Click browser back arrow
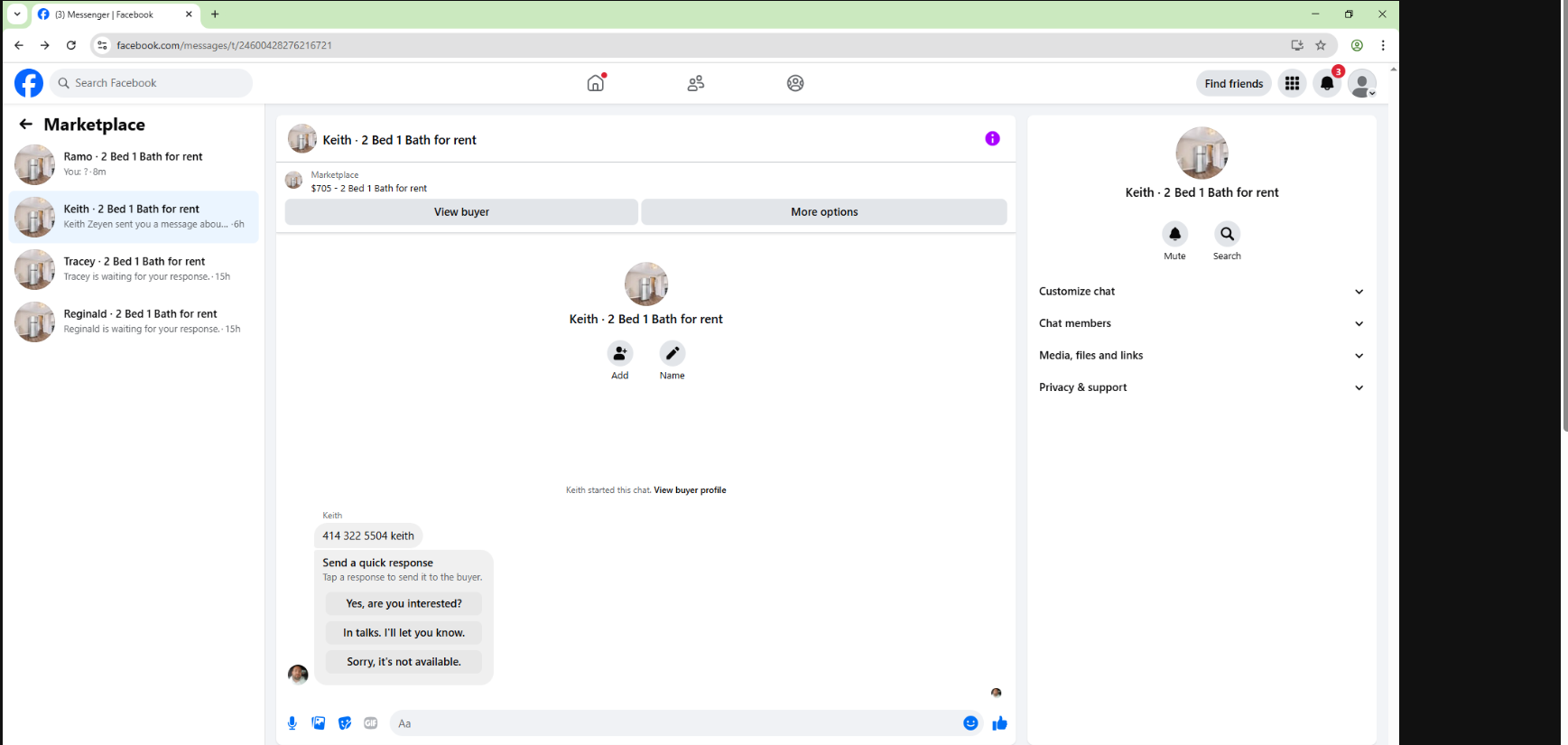Image resolution: width=1568 pixels, height=745 pixels. [19, 45]
